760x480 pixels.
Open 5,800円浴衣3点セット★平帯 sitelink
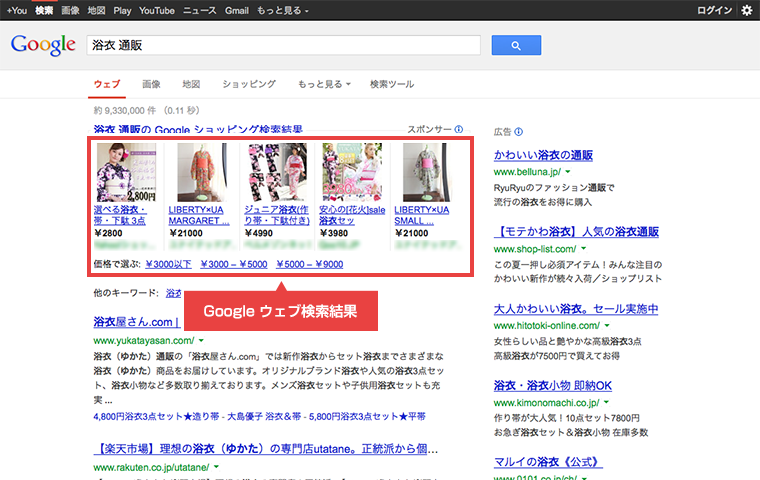367,416
